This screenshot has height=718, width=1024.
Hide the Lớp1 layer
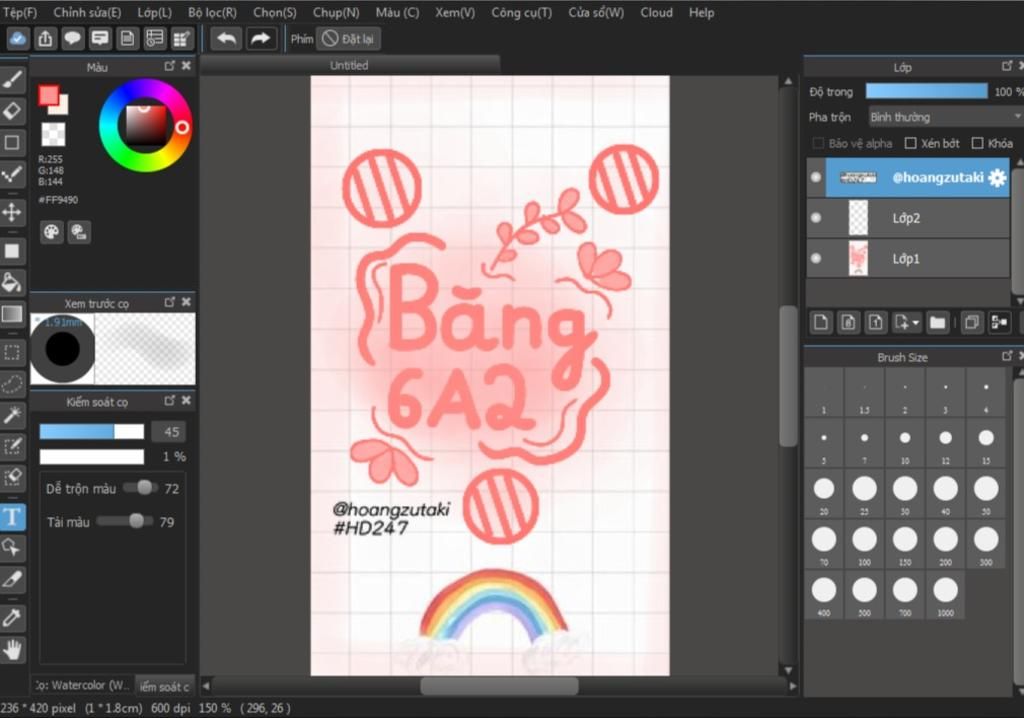point(816,258)
